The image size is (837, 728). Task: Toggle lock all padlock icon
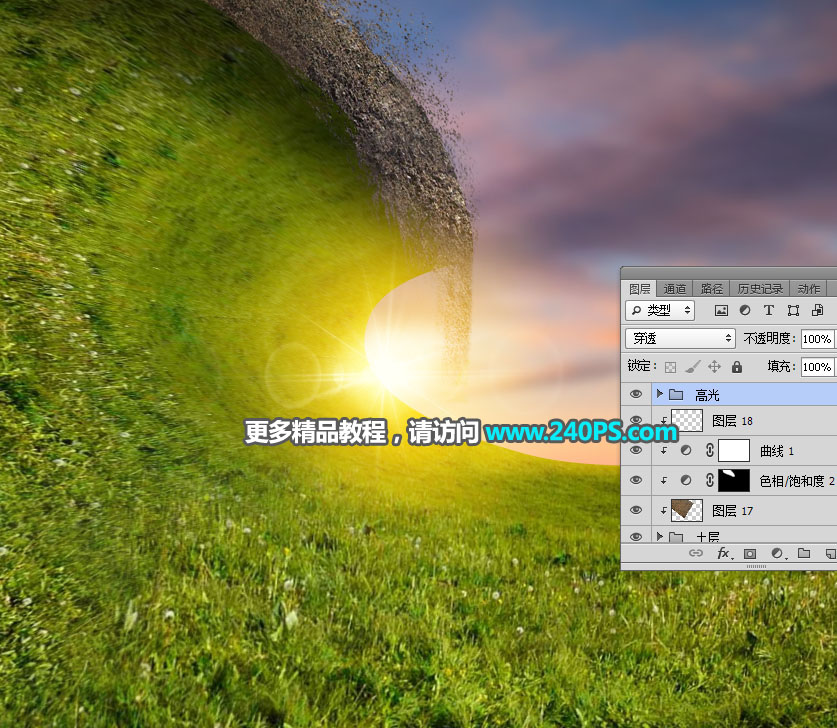[x=737, y=367]
